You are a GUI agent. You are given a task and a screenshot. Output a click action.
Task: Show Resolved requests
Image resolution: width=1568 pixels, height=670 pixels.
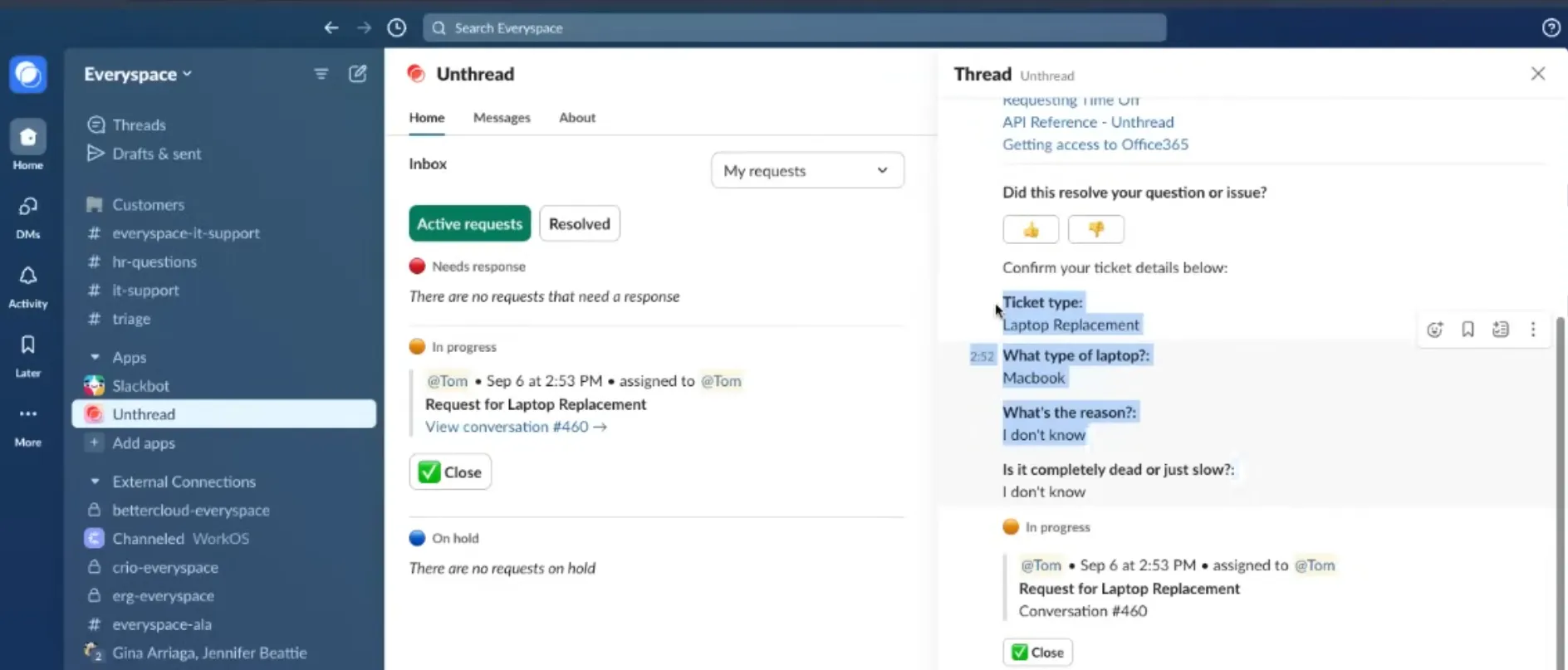(580, 223)
